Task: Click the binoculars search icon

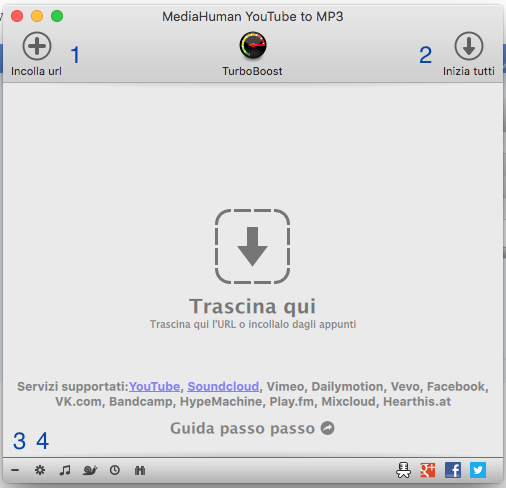Action: click(x=140, y=470)
